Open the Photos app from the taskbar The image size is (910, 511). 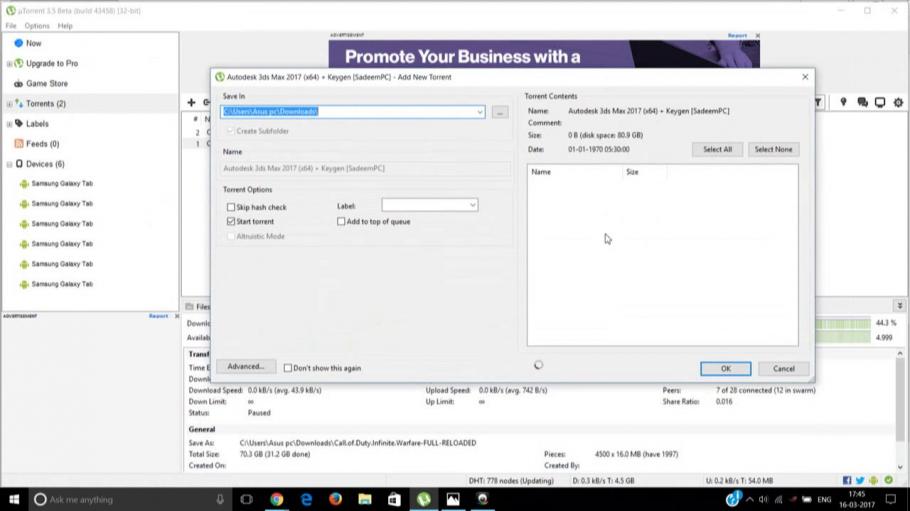[453, 499]
